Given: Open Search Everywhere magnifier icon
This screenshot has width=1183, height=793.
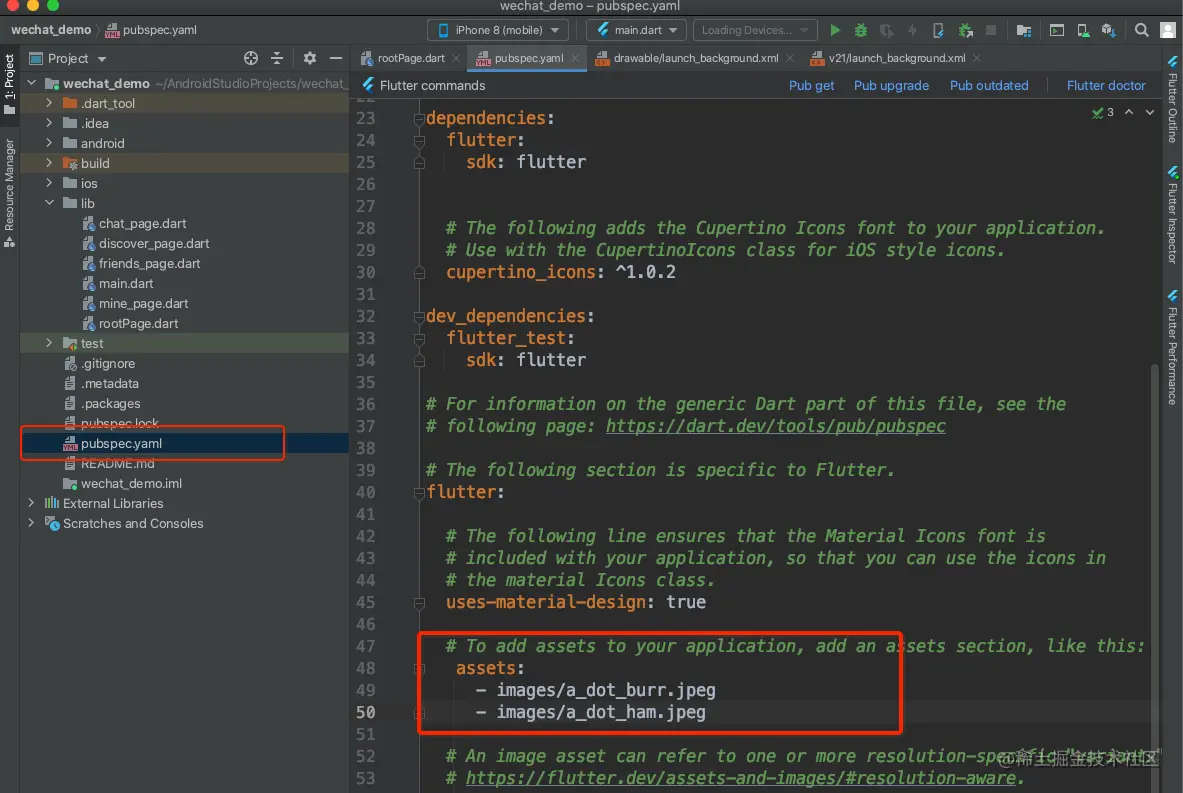Looking at the screenshot, I should click(1142, 30).
